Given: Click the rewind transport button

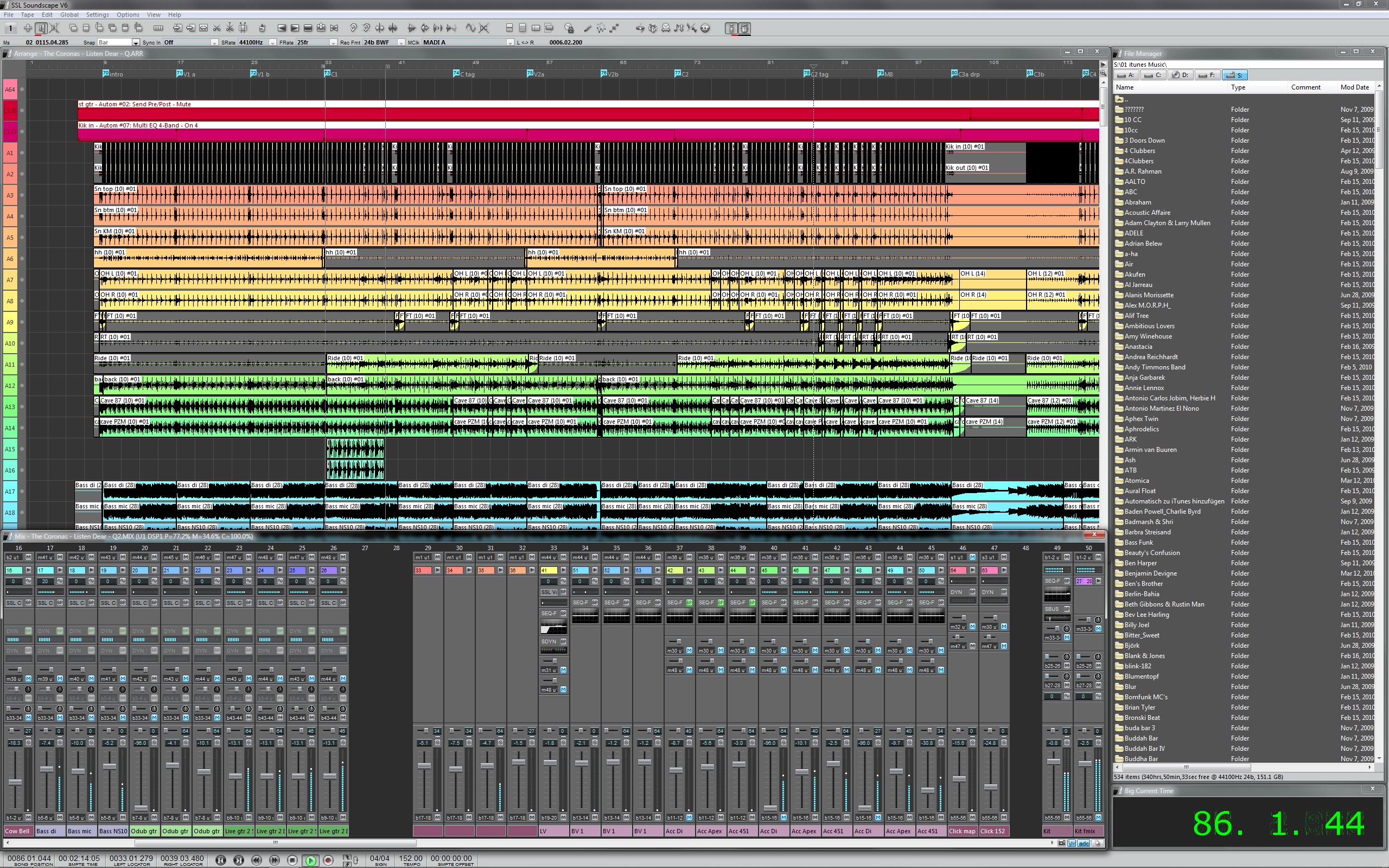Looking at the screenshot, I should 257,860.
